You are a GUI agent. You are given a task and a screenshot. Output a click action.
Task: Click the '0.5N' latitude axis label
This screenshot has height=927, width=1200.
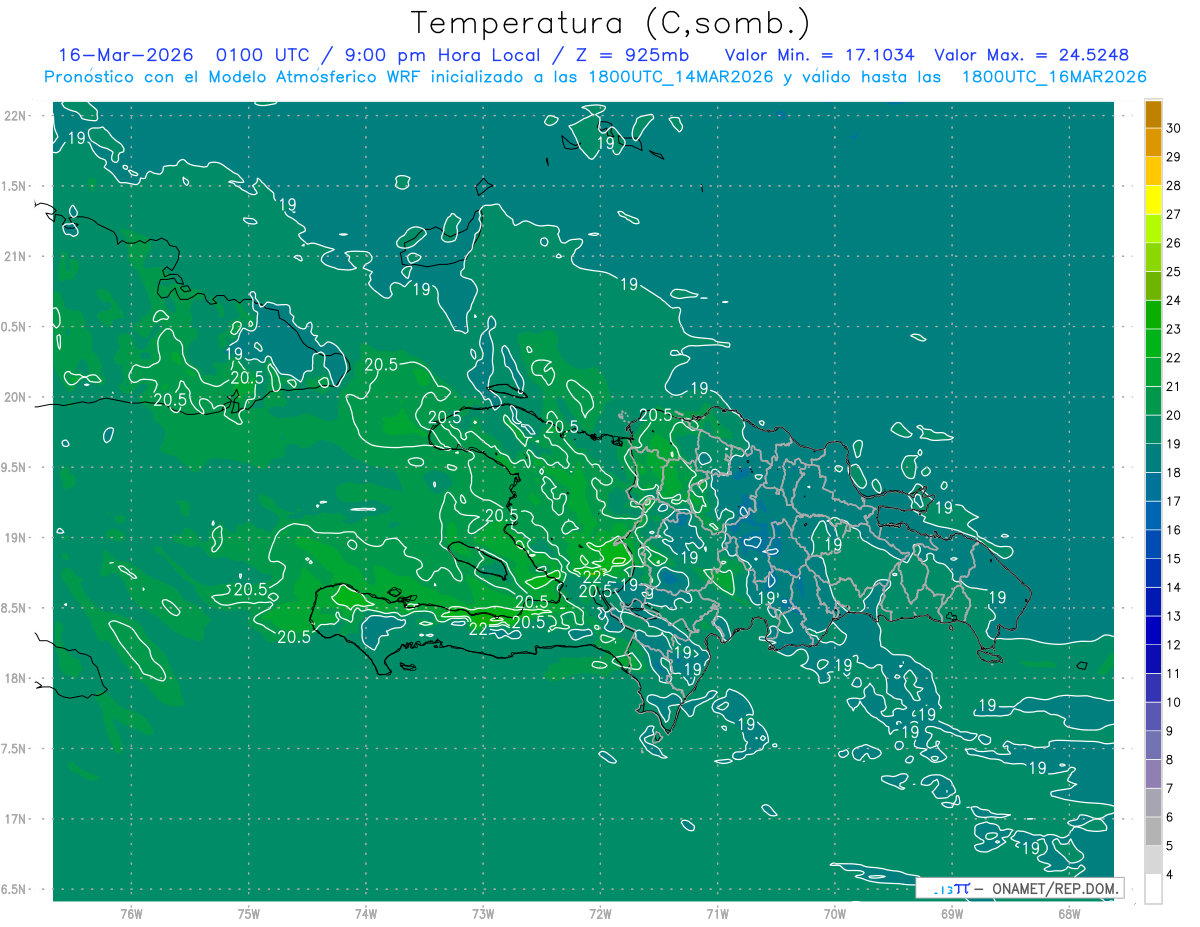15,327
